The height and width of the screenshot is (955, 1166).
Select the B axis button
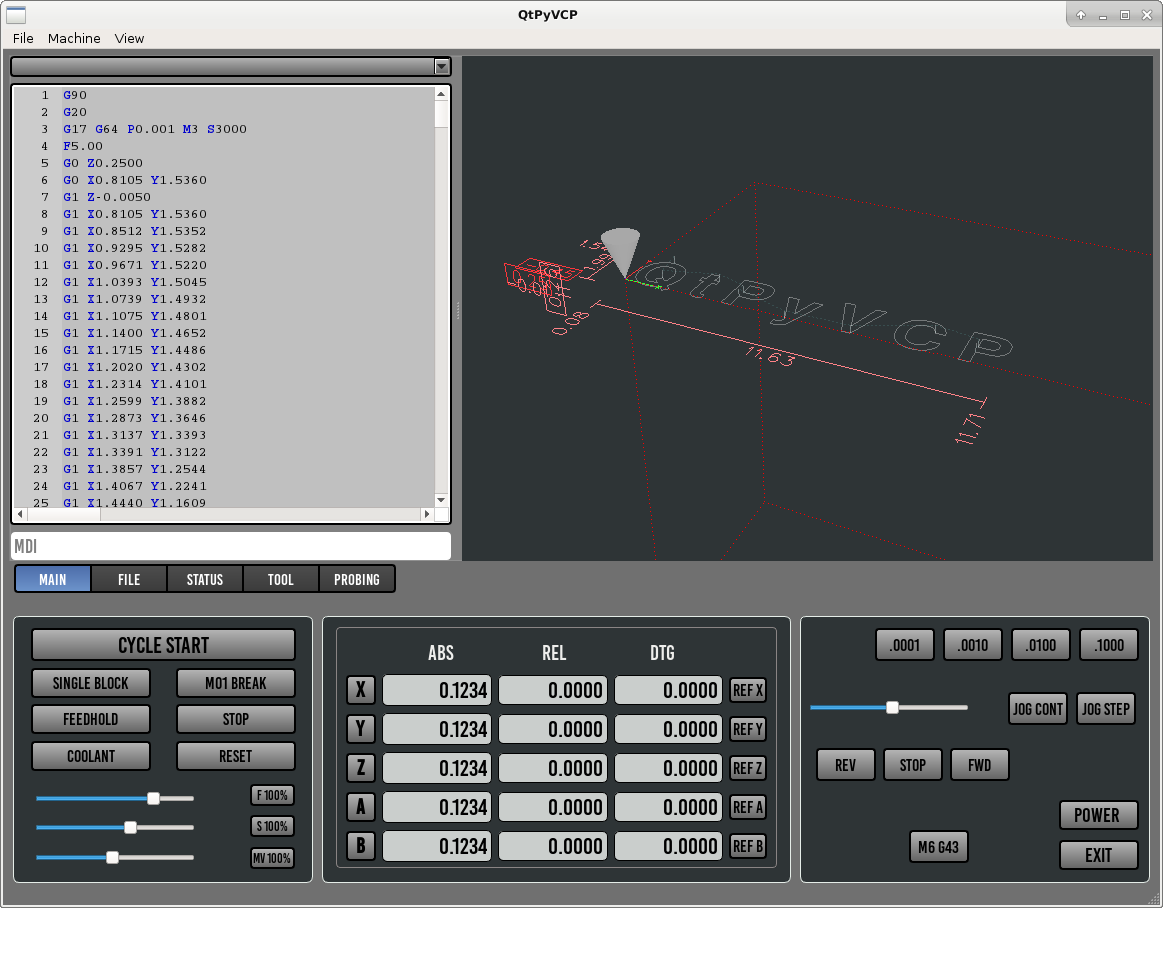coord(361,846)
